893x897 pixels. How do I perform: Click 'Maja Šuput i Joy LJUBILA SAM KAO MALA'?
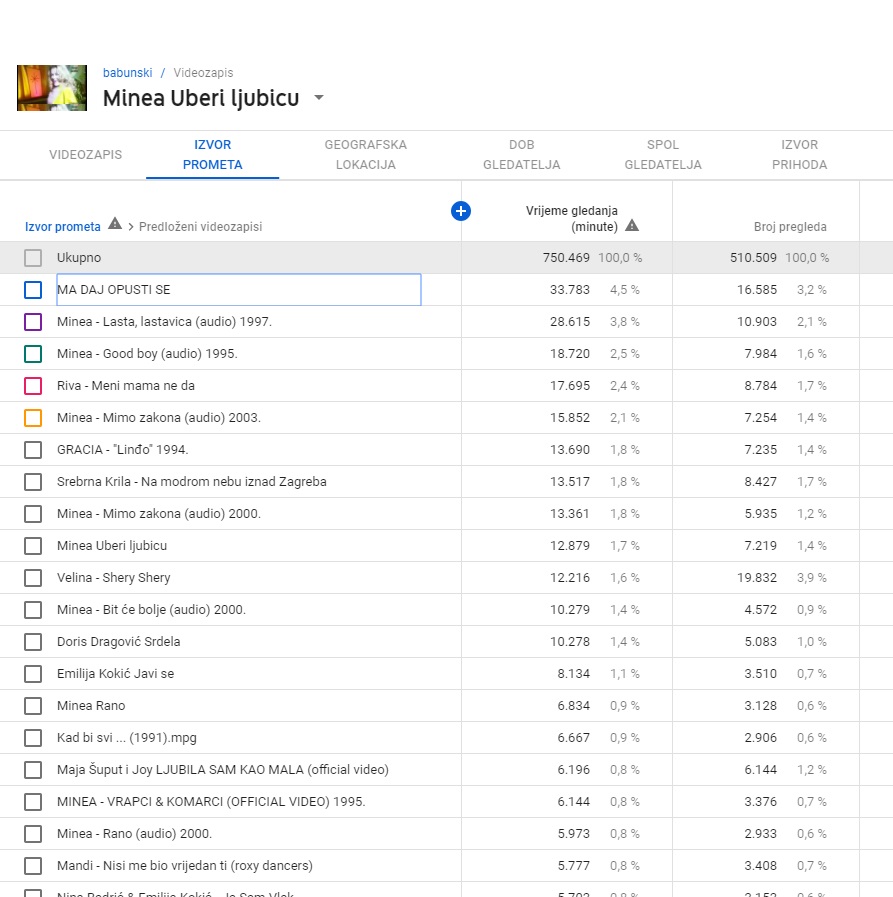click(223, 770)
